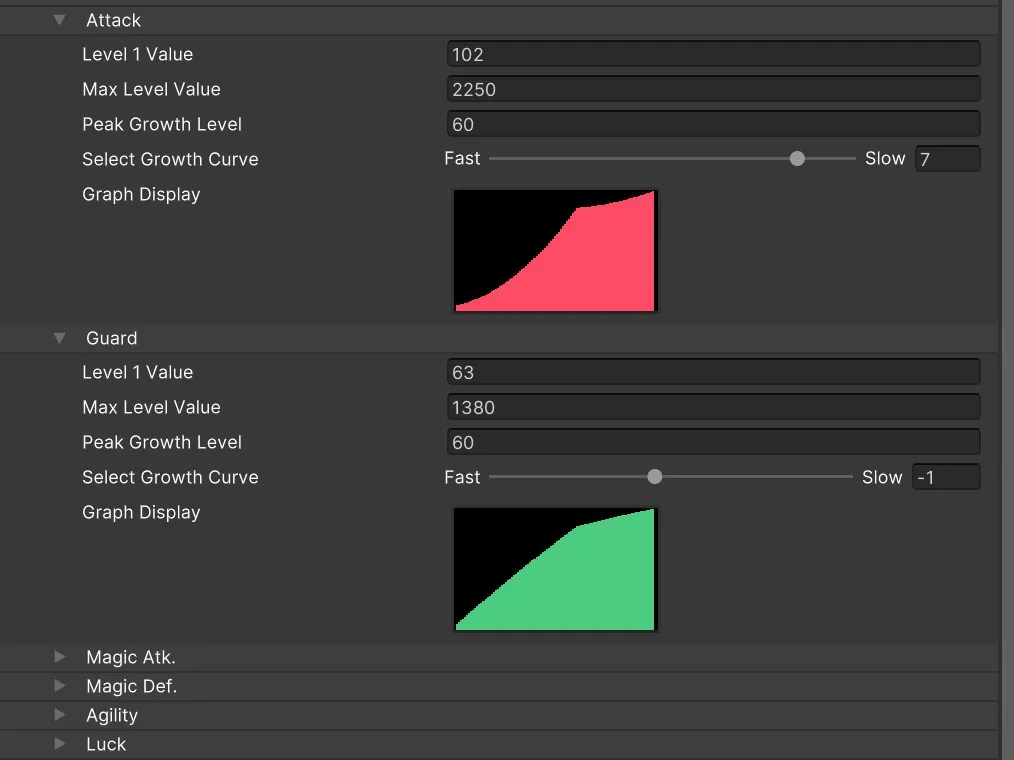Click the green Guard growth graph
The height and width of the screenshot is (760, 1014).
[556, 570]
